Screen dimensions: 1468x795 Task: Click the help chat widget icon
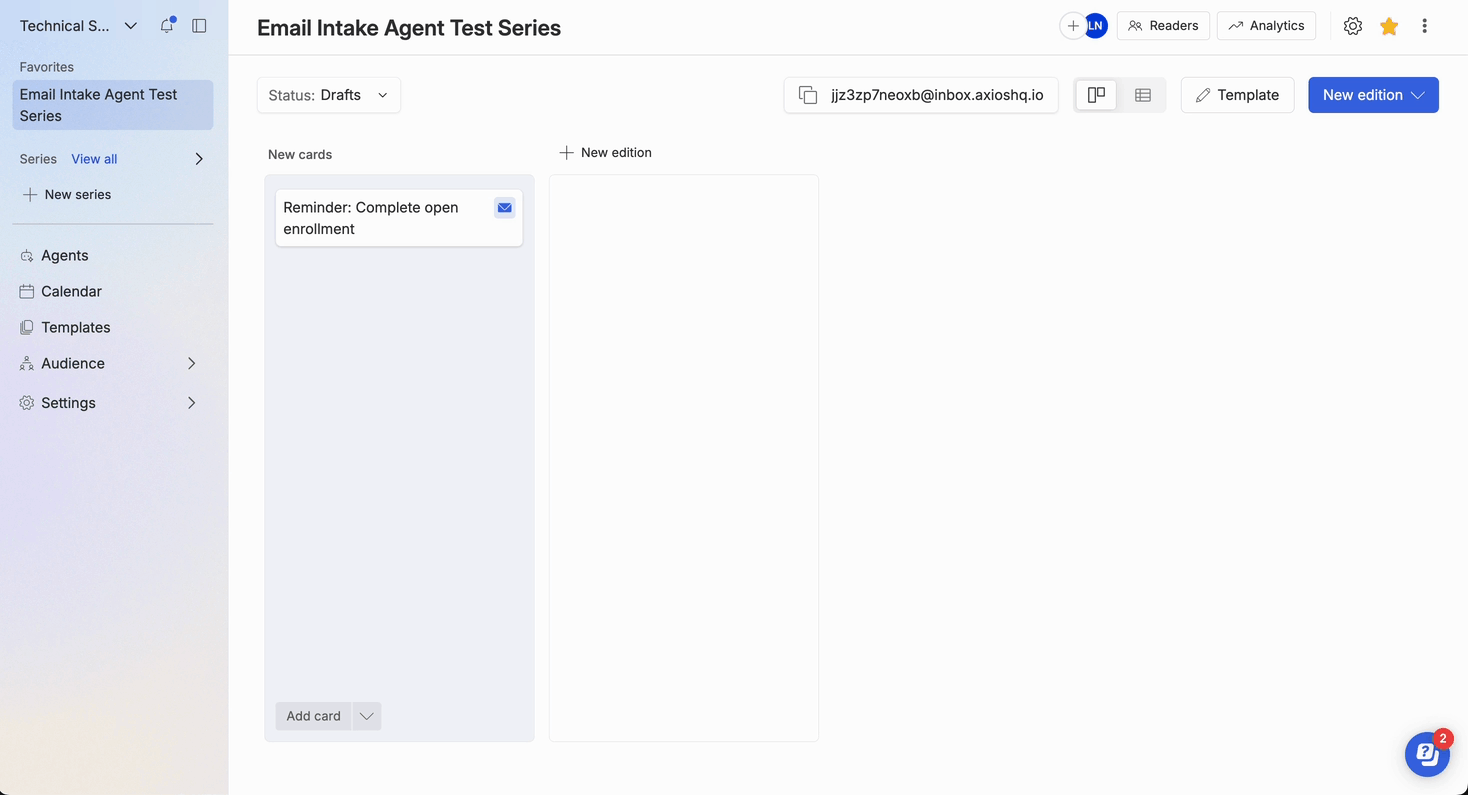pos(1426,754)
